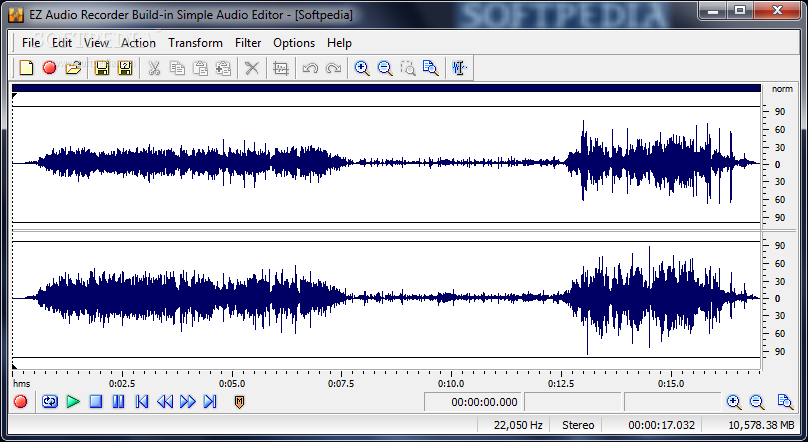Click the dark blue overview bar above waveform
This screenshot has height=442, width=808.
coord(386,88)
